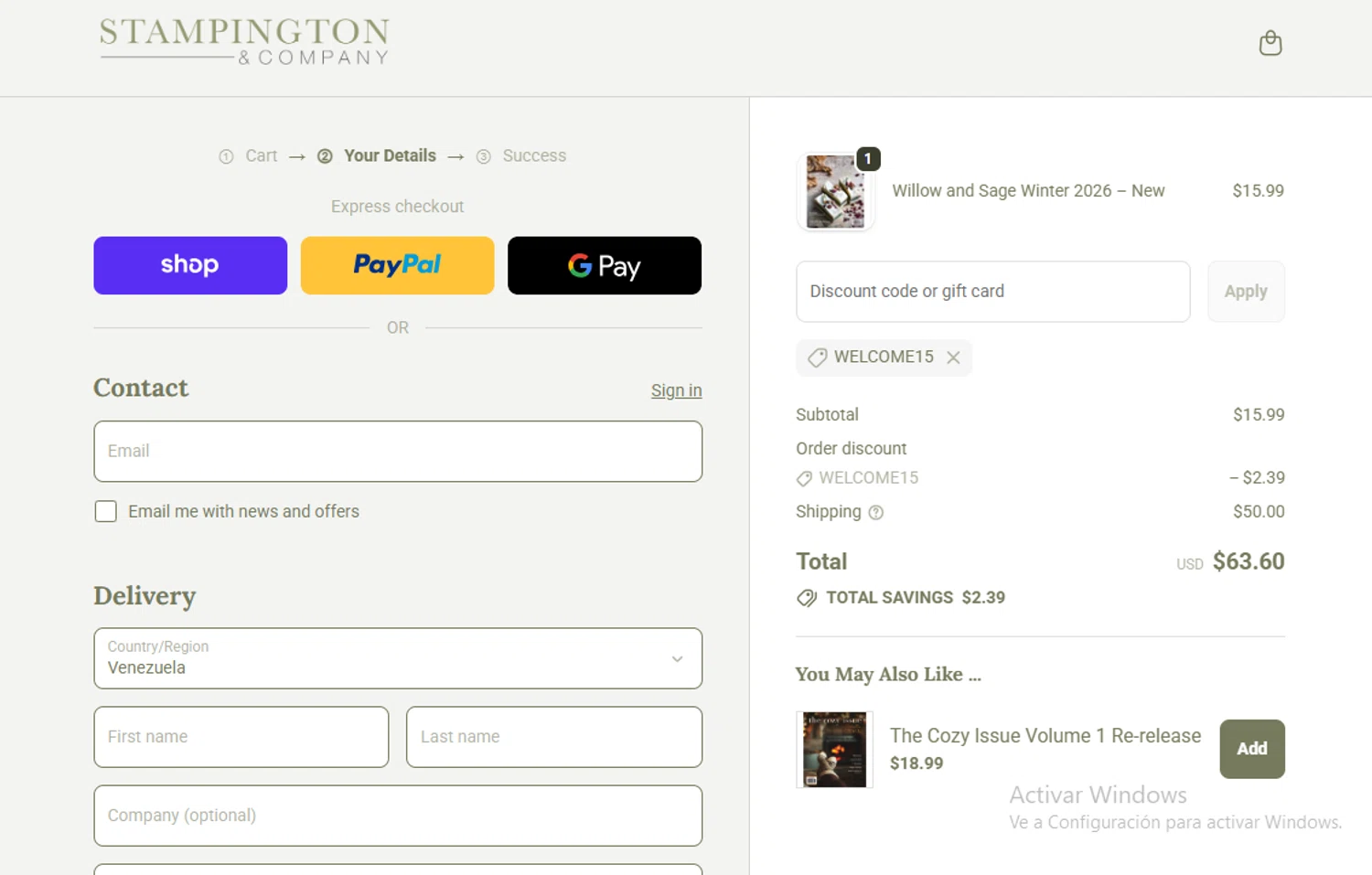Enable Email me with news and offers
Viewport: 1372px width, 875px height.
(106, 511)
